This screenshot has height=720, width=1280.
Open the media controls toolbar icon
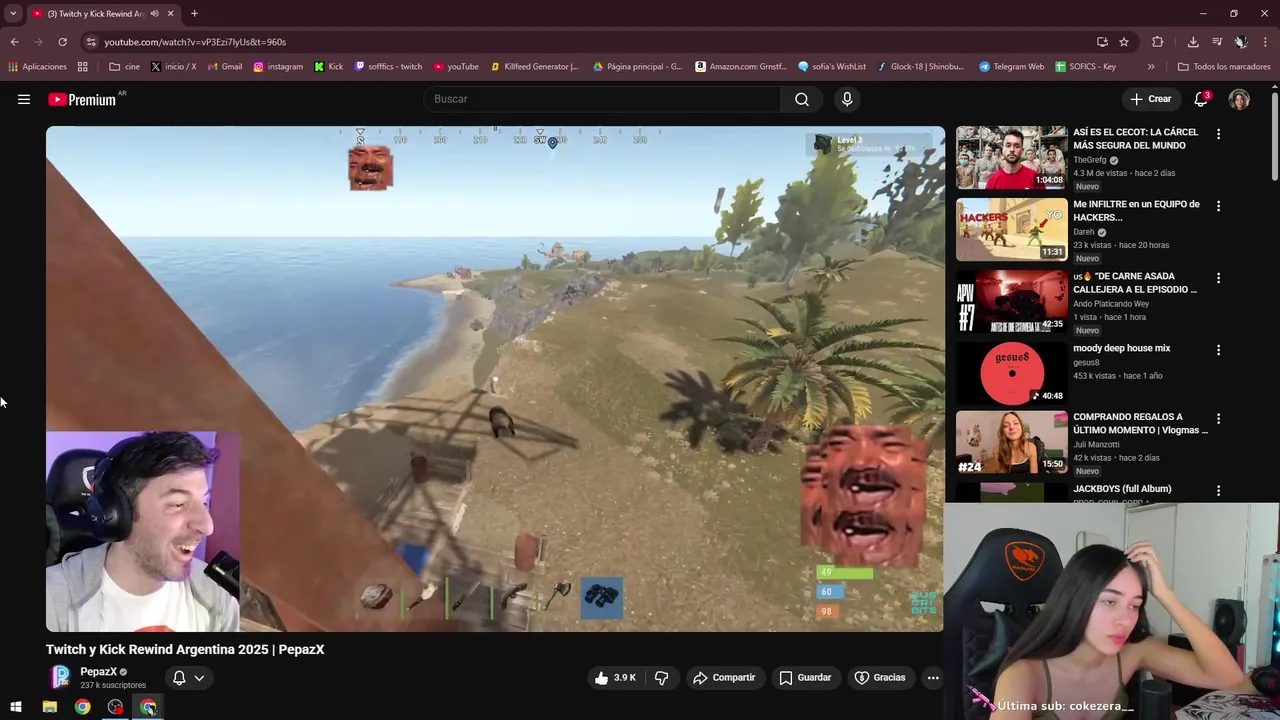pyautogui.click(x=1217, y=42)
